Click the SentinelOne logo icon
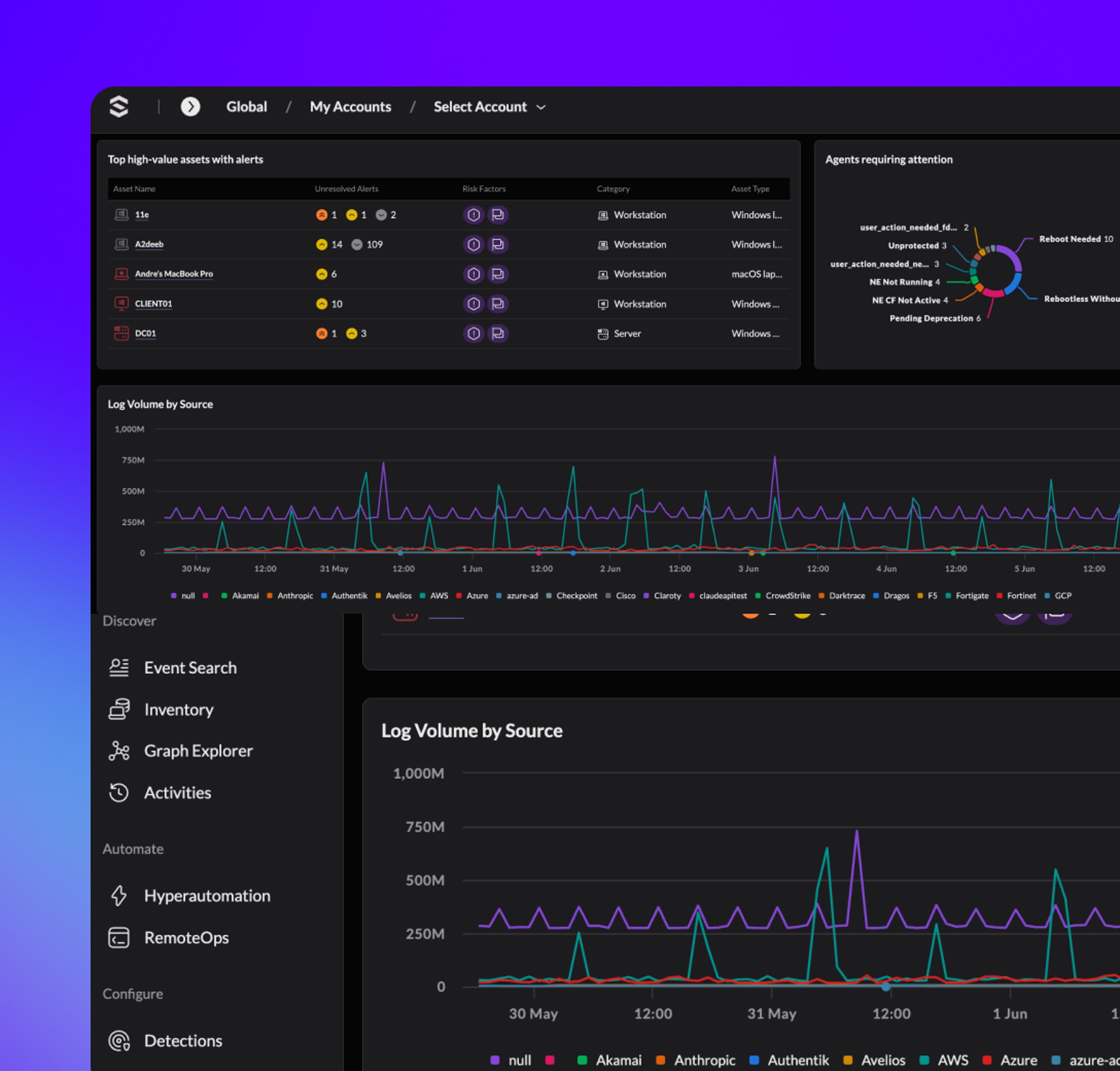This screenshot has height=1071, width=1120. pos(119,107)
